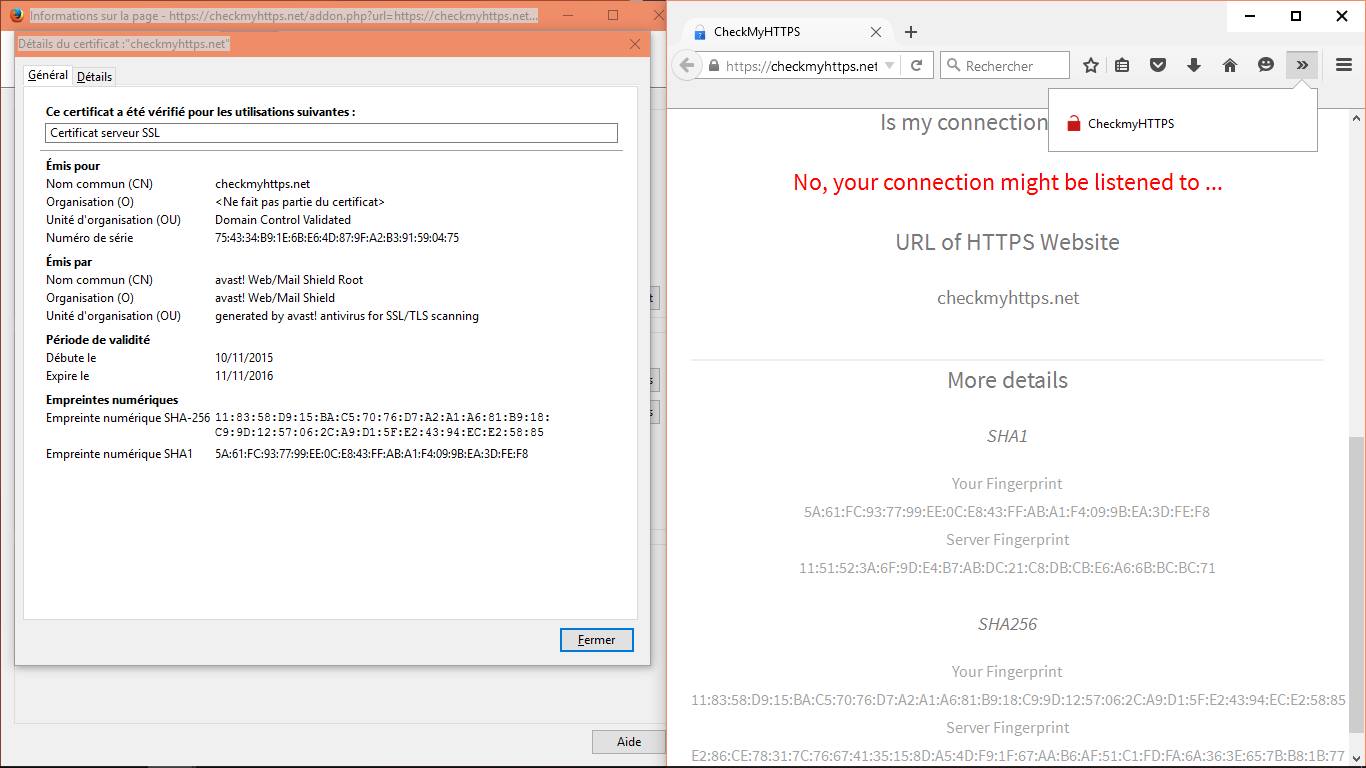Click SHA1 Server Fingerprint value 11:51:52
The height and width of the screenshot is (768, 1366).
pyautogui.click(x=1007, y=568)
